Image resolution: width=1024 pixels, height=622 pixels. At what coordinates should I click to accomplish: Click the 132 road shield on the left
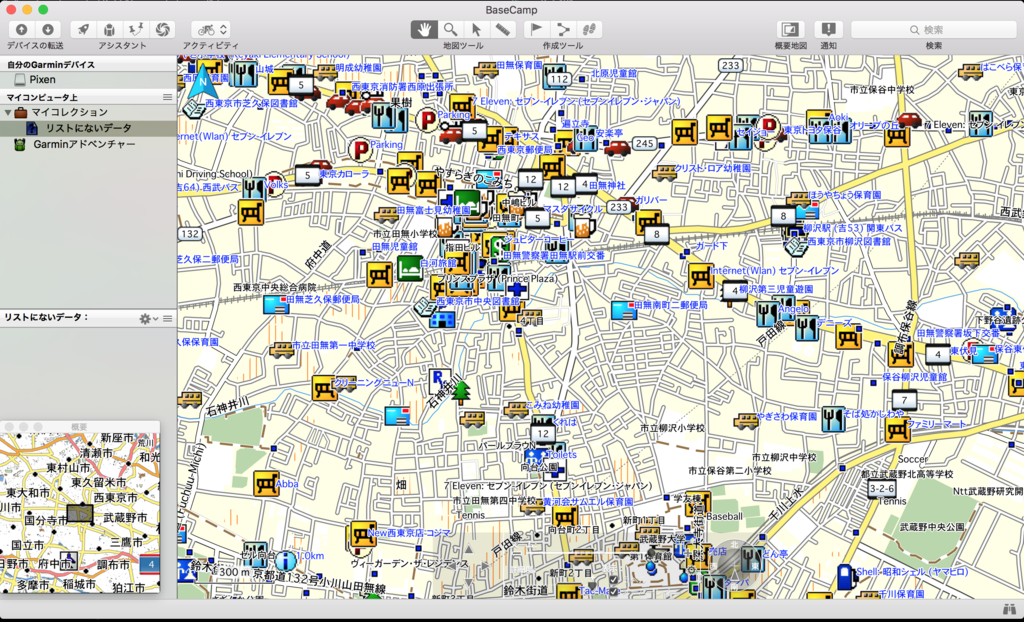189,234
